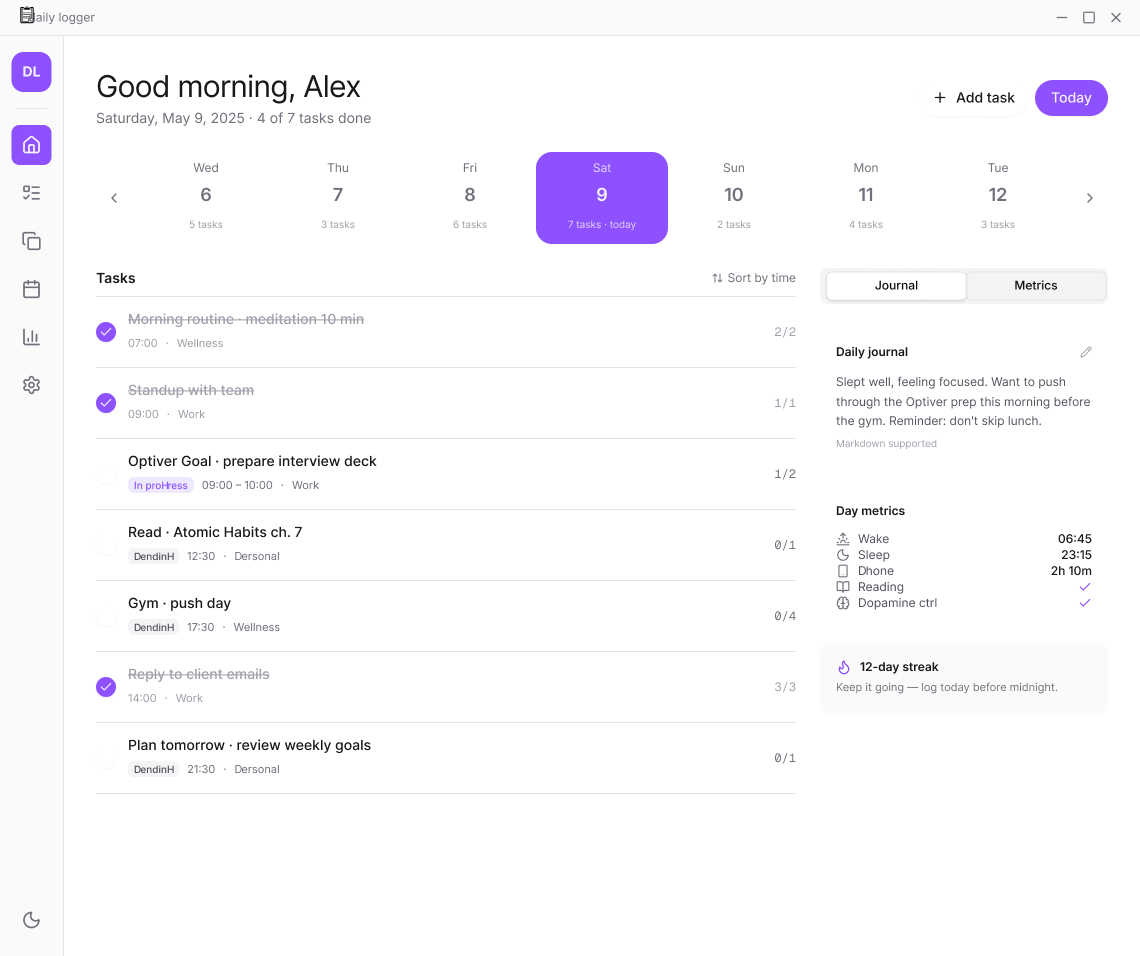
Task: Open the bar chart analytics sidebar icon
Action: click(31, 337)
